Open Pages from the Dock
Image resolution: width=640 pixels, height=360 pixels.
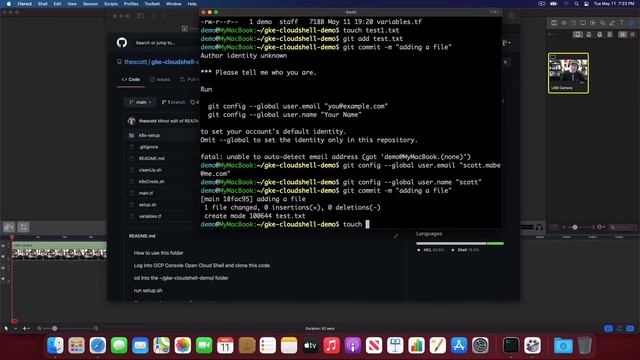click(437, 346)
